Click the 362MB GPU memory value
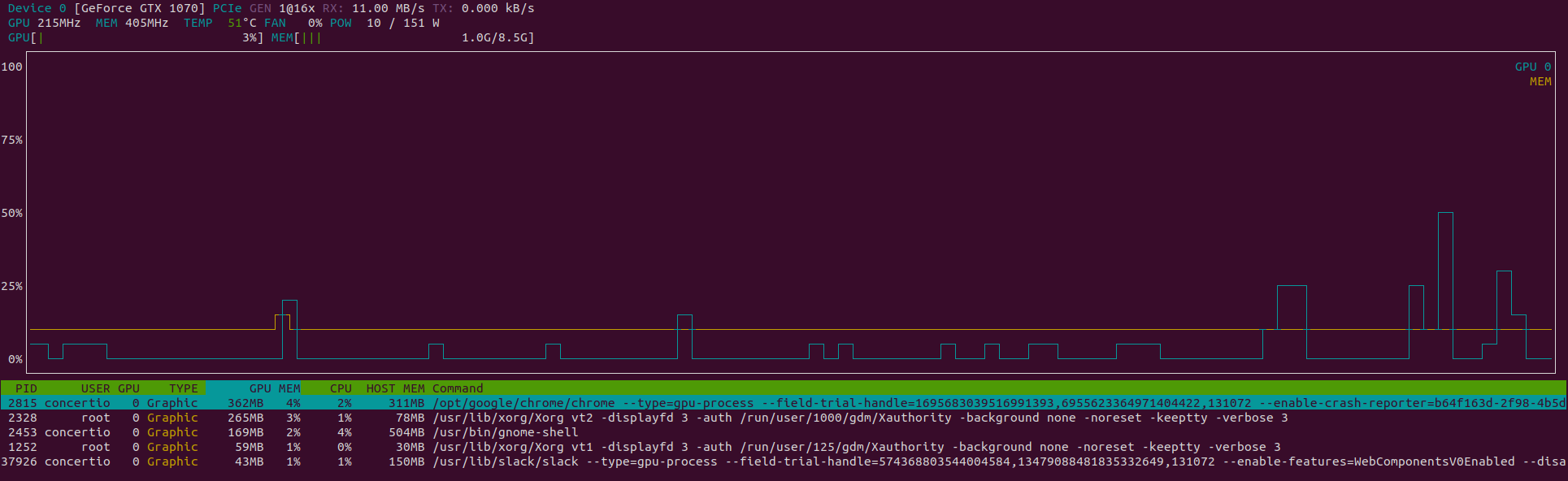This screenshot has width=1568, height=481. [245, 403]
